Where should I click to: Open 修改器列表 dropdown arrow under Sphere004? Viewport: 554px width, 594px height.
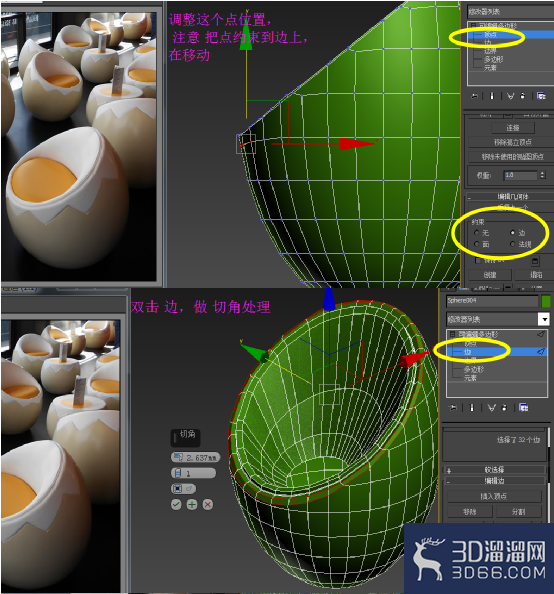543,319
